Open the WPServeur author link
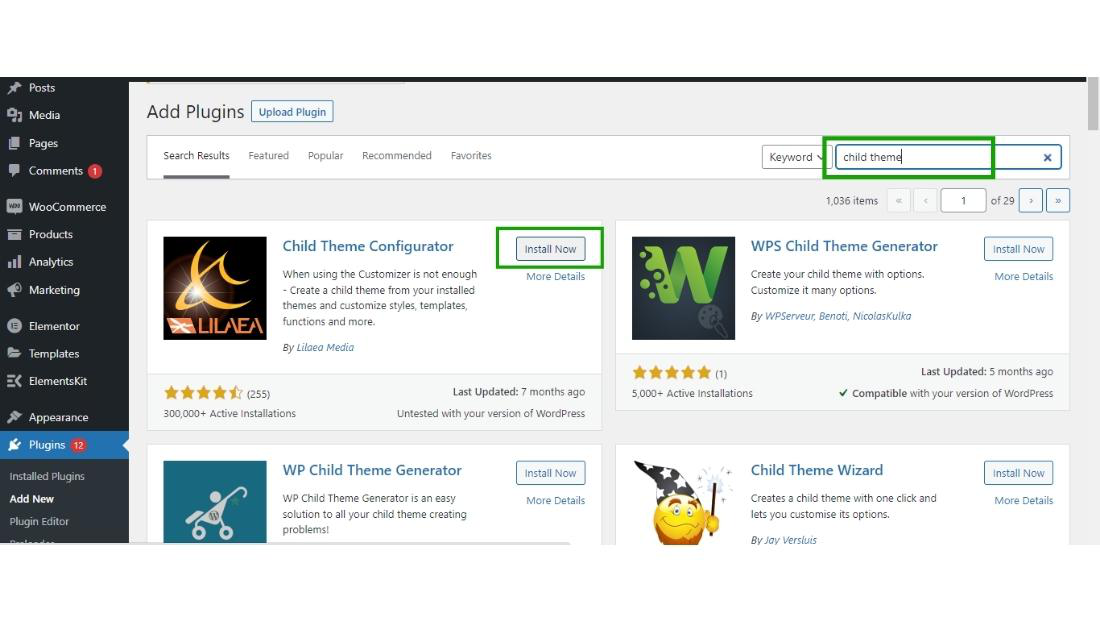 click(789, 317)
